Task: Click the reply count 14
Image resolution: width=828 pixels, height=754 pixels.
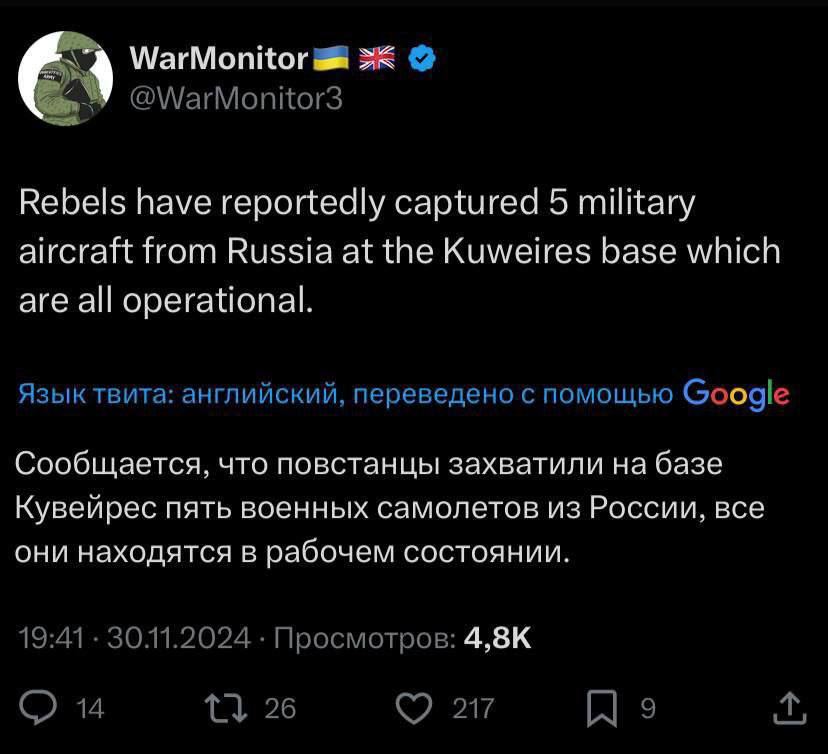Action: pyautogui.click(x=90, y=709)
